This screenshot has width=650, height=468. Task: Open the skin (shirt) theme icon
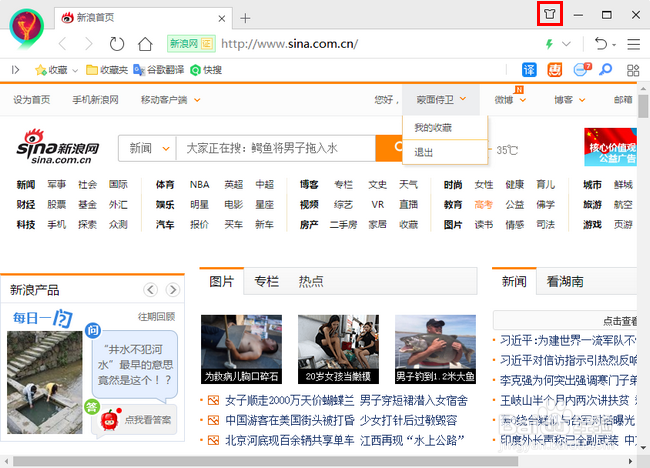click(x=550, y=14)
